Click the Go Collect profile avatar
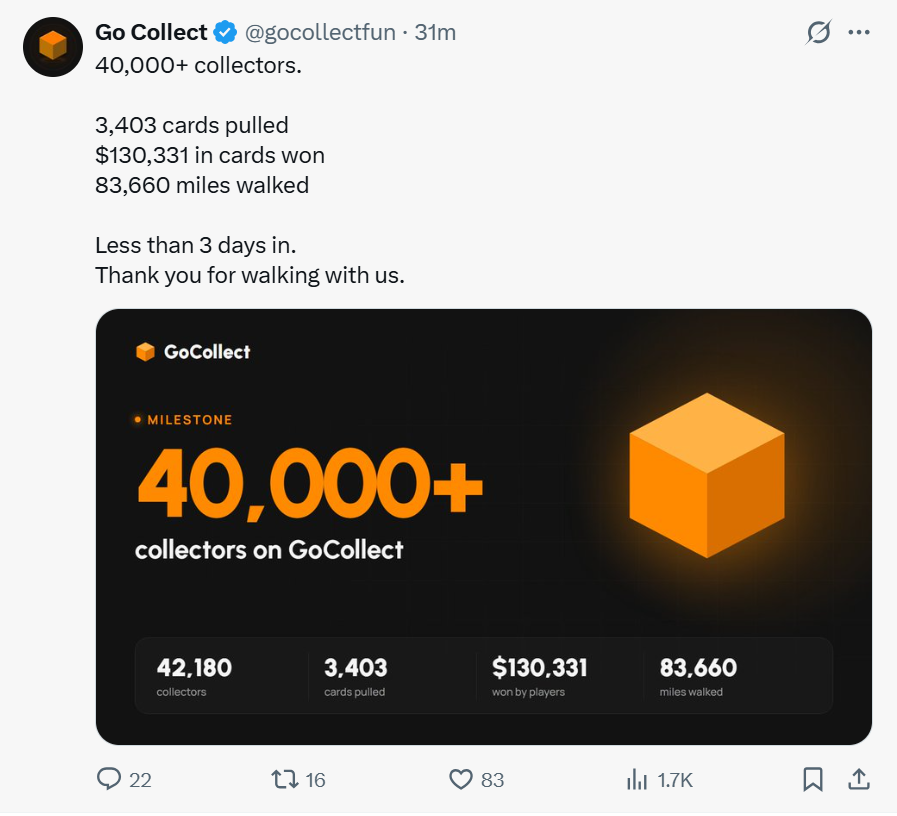This screenshot has height=816, width=897. (x=53, y=47)
